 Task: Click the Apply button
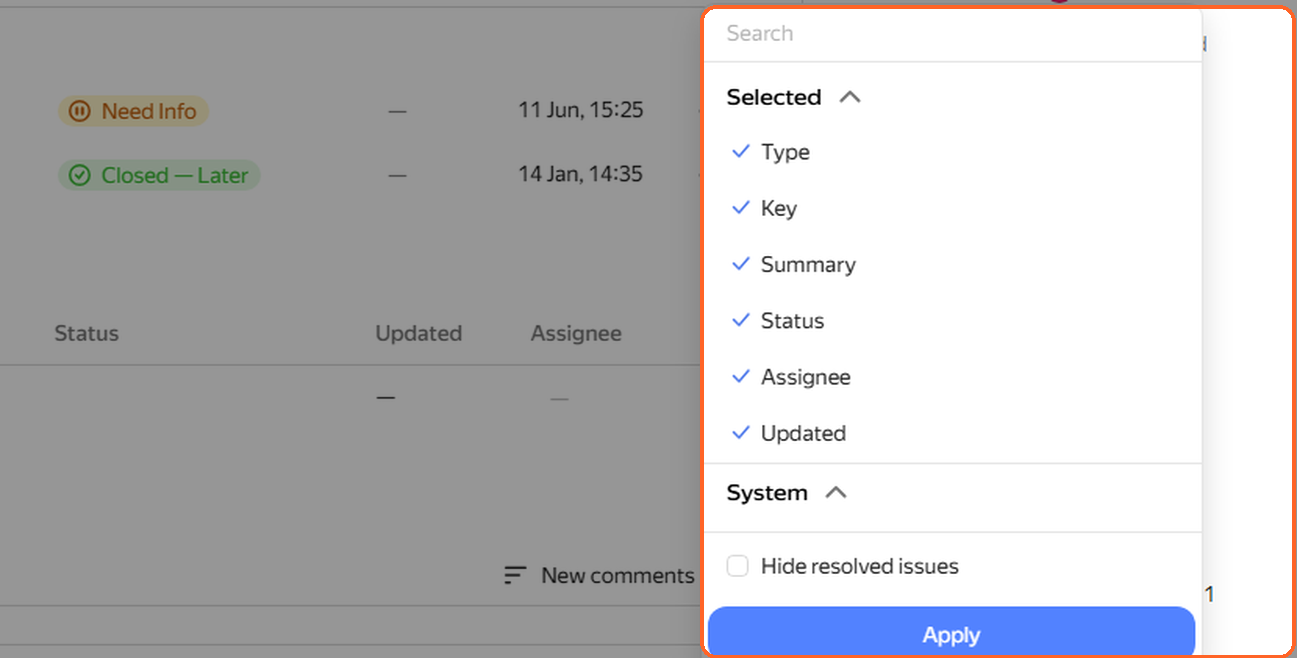pos(951,633)
